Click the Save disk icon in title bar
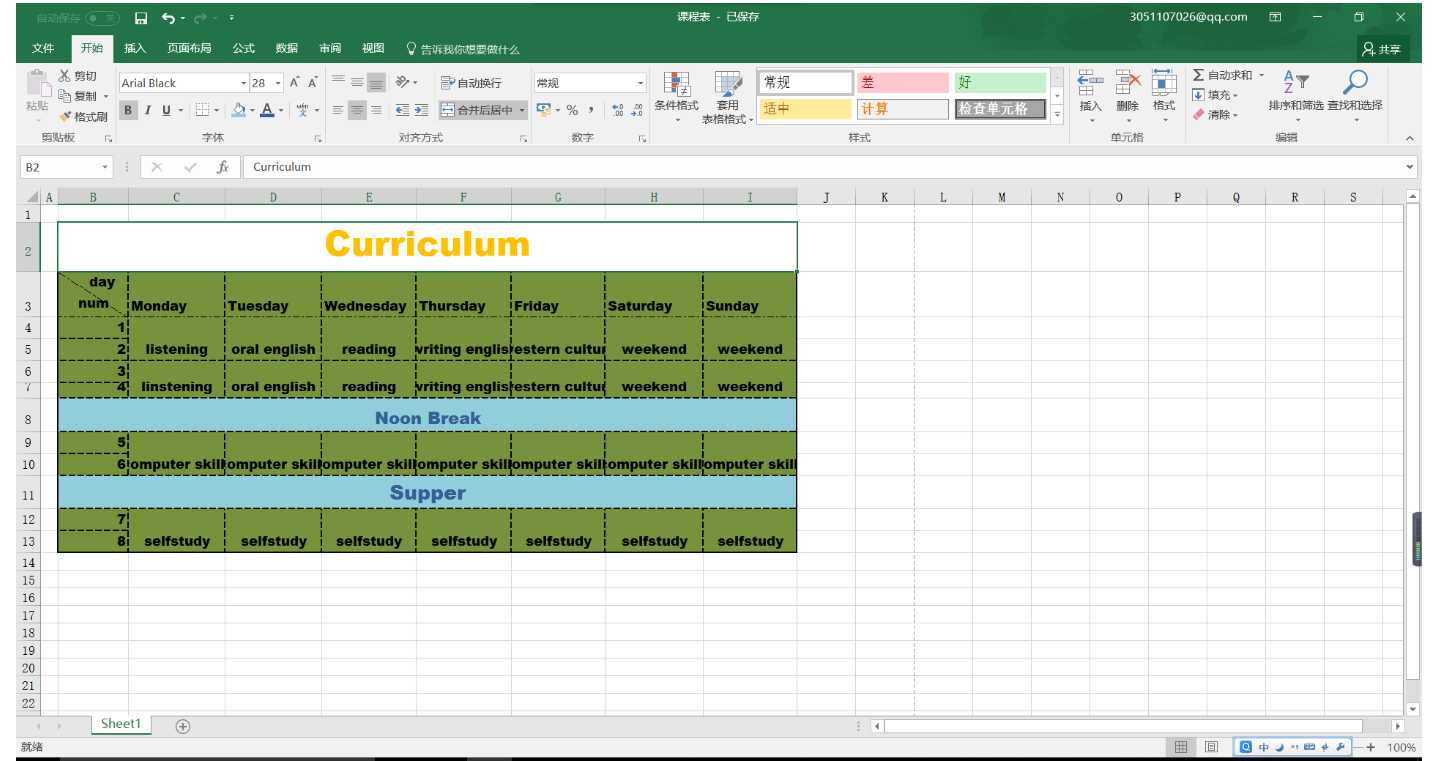1432x761 pixels. pos(141,18)
